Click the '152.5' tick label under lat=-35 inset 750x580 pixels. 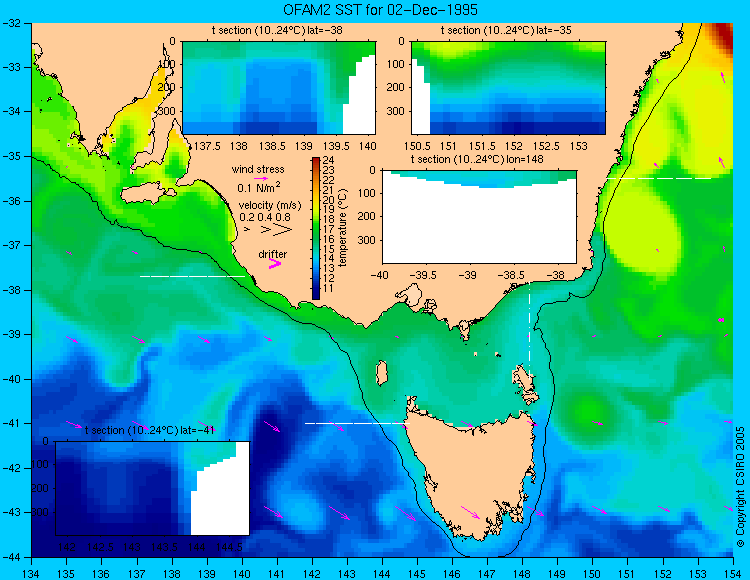(x=546, y=146)
